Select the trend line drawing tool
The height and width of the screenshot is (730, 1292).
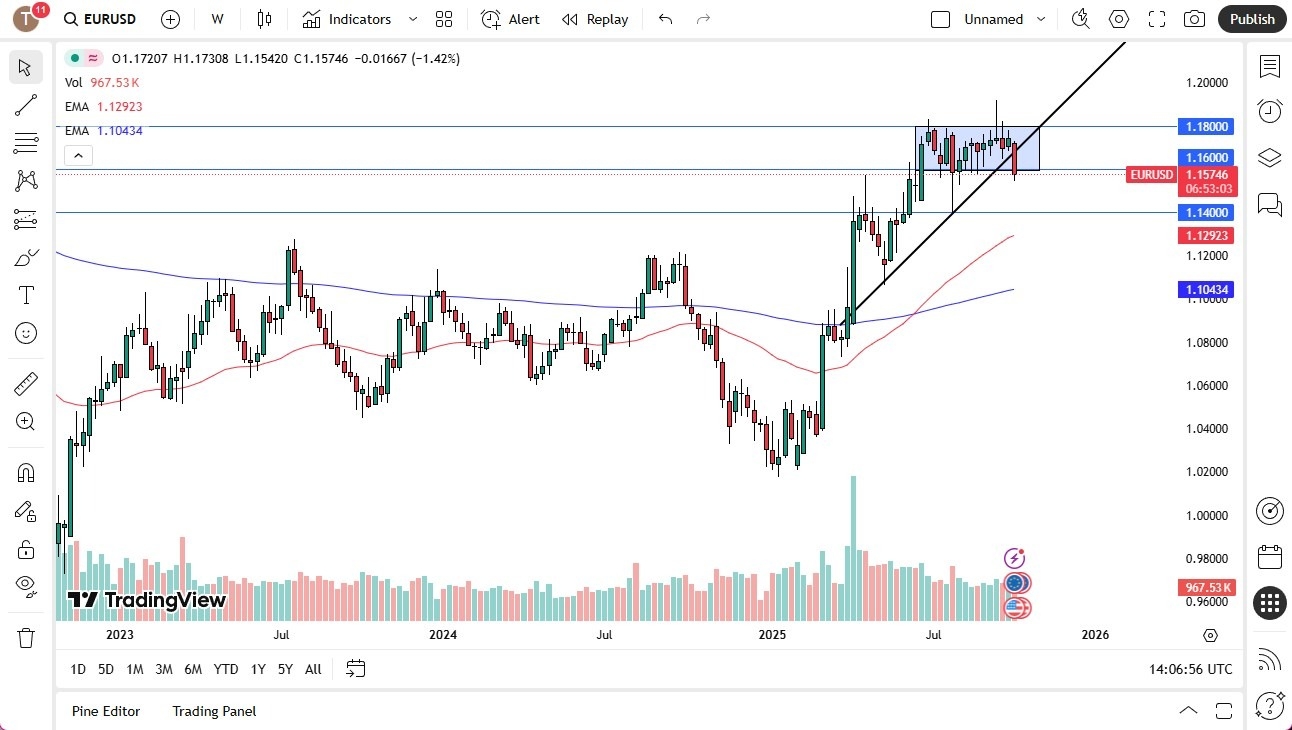[x=25, y=105]
